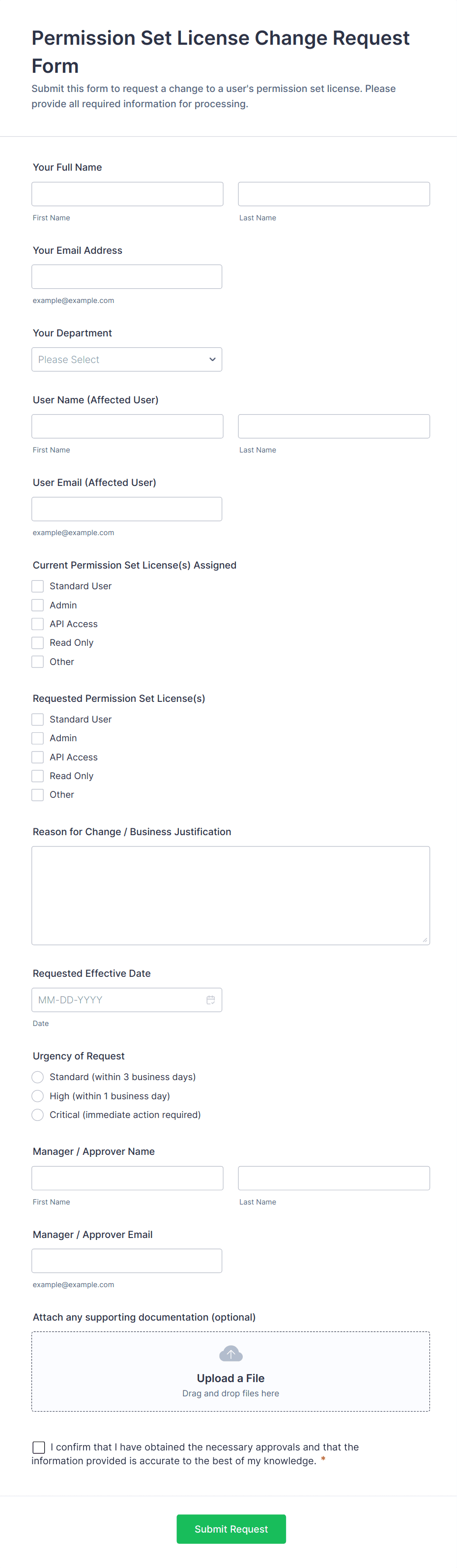Check Admin under Current Permission Set Licenses
The width and height of the screenshot is (457, 1568).
tap(38, 605)
